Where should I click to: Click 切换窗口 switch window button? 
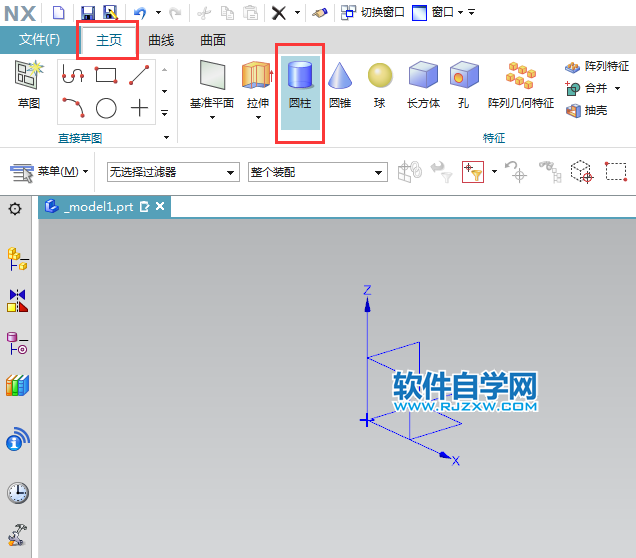(x=372, y=13)
